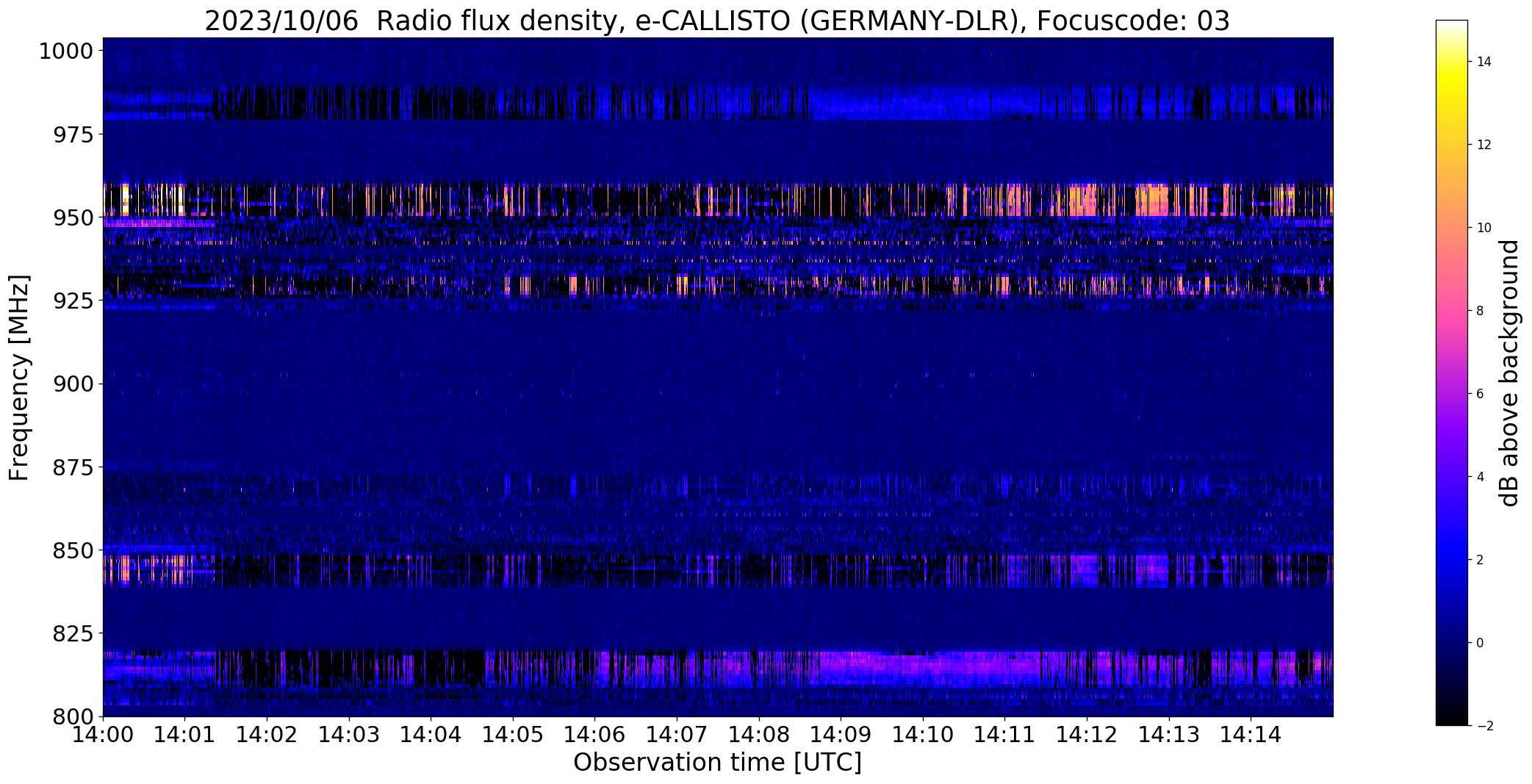Click the 14:07 time tick label
The image size is (1532, 784).
(x=677, y=734)
